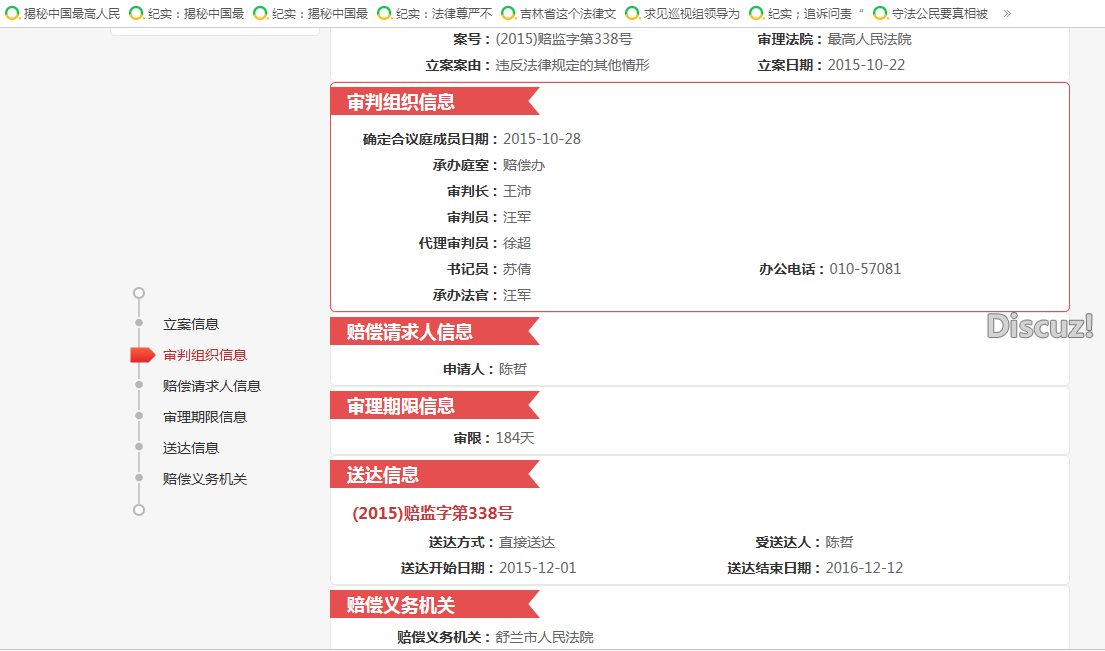This screenshot has height=651, width=1105.
Task: Click the red case number heading under 送达信息
Action: [433, 513]
